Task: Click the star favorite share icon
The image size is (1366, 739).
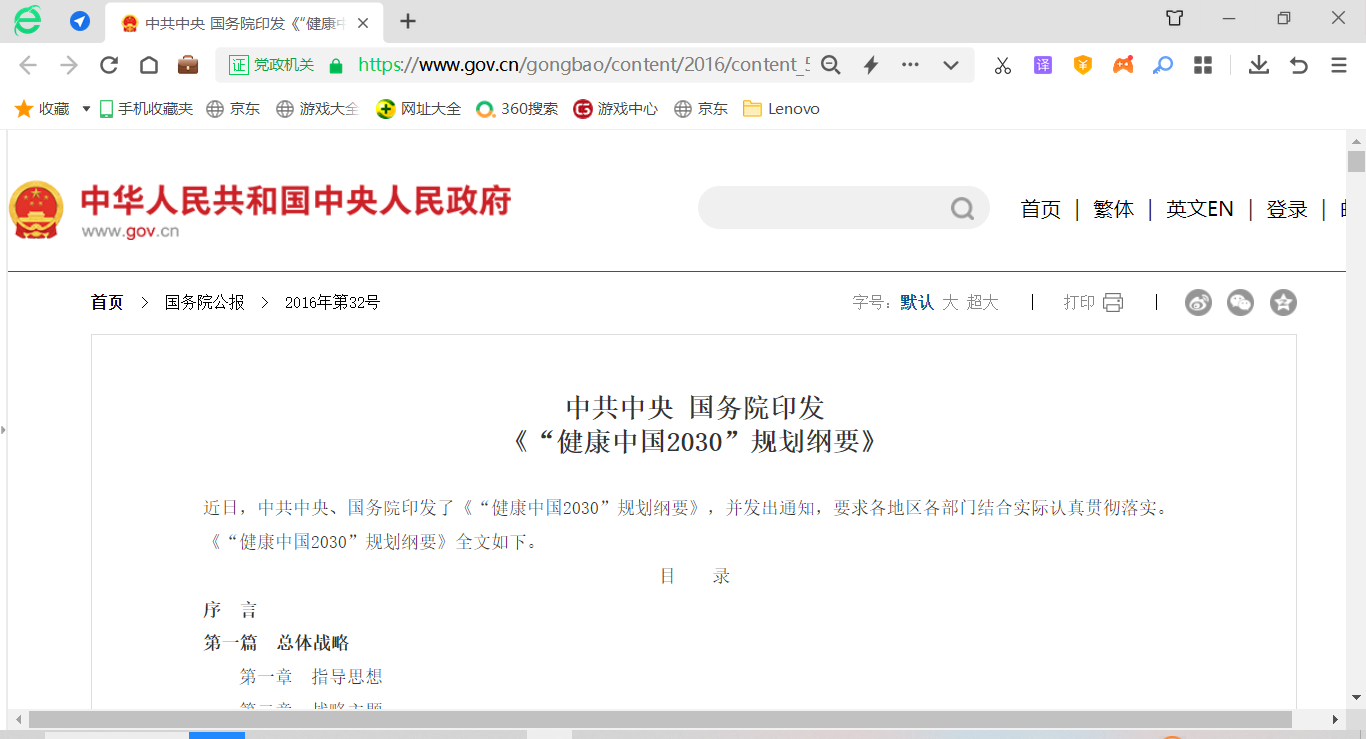Action: click(1283, 302)
